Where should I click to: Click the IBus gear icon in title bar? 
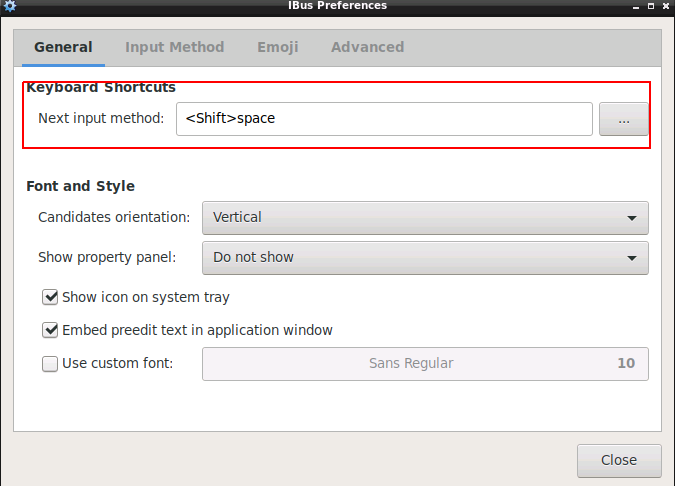pos(9,6)
